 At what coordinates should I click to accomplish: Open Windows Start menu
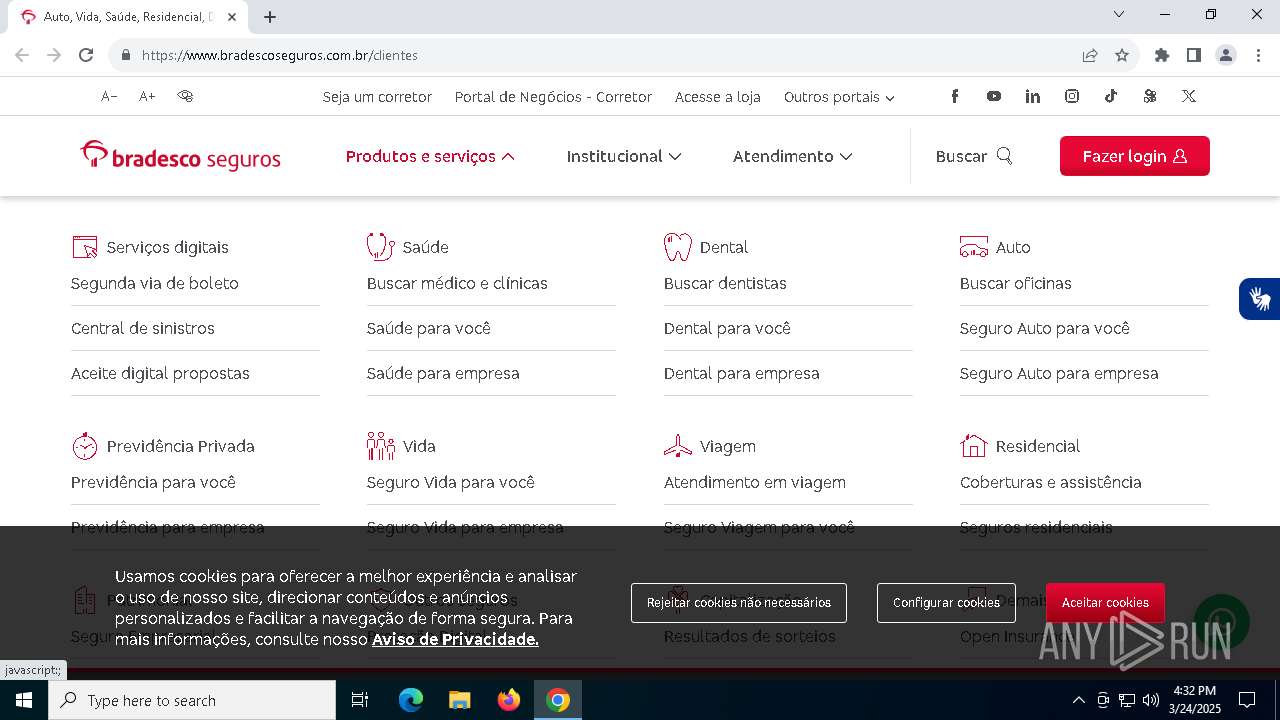pos(24,700)
